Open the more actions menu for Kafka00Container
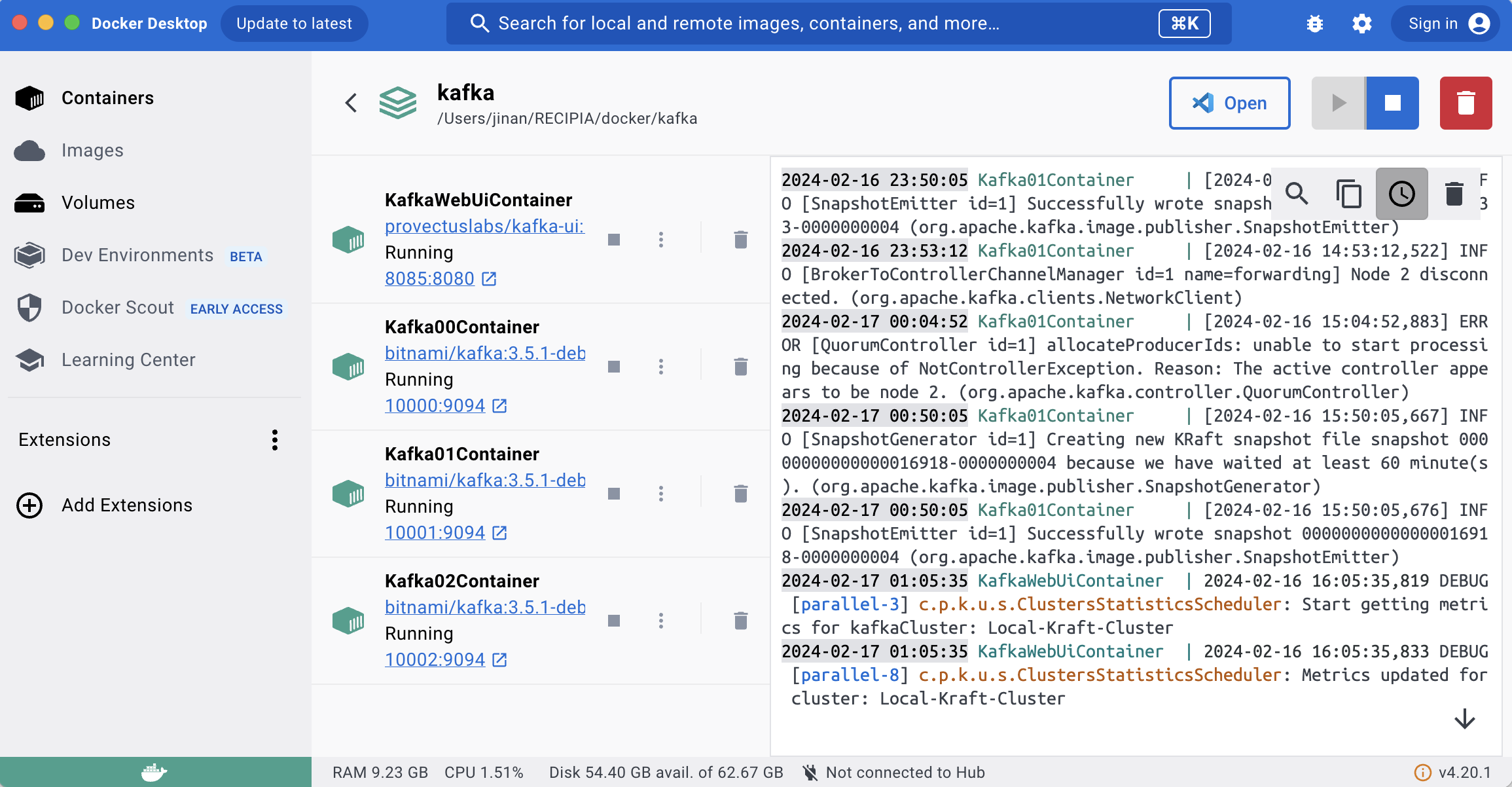This screenshot has width=1512, height=787. 661,367
